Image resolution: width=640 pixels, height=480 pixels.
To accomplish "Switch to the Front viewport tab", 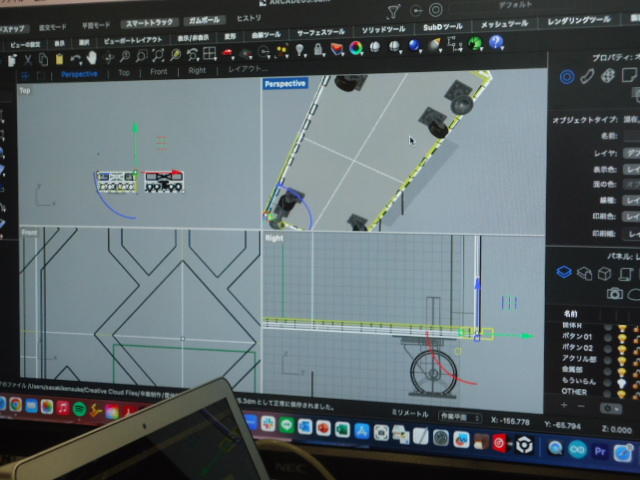I will tap(158, 72).
